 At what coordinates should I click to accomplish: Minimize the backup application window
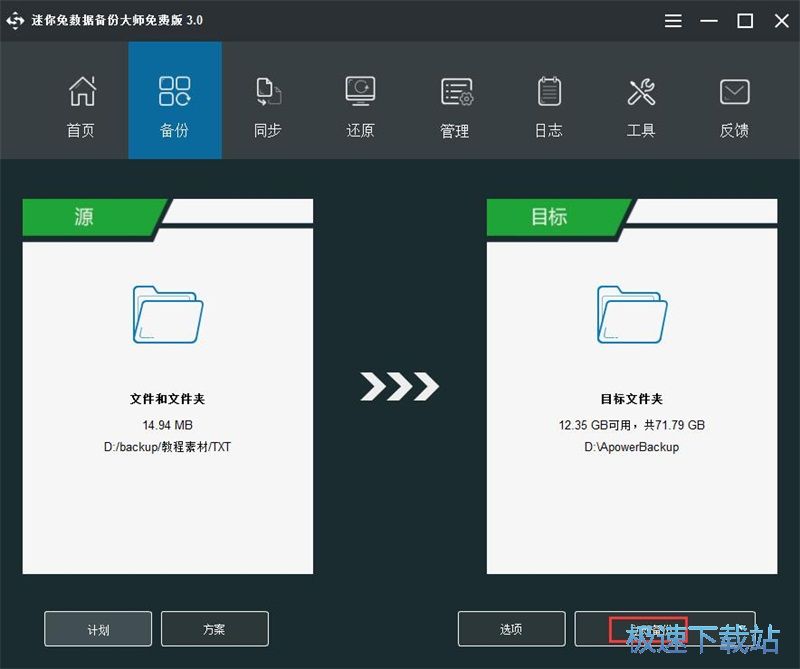pos(709,21)
